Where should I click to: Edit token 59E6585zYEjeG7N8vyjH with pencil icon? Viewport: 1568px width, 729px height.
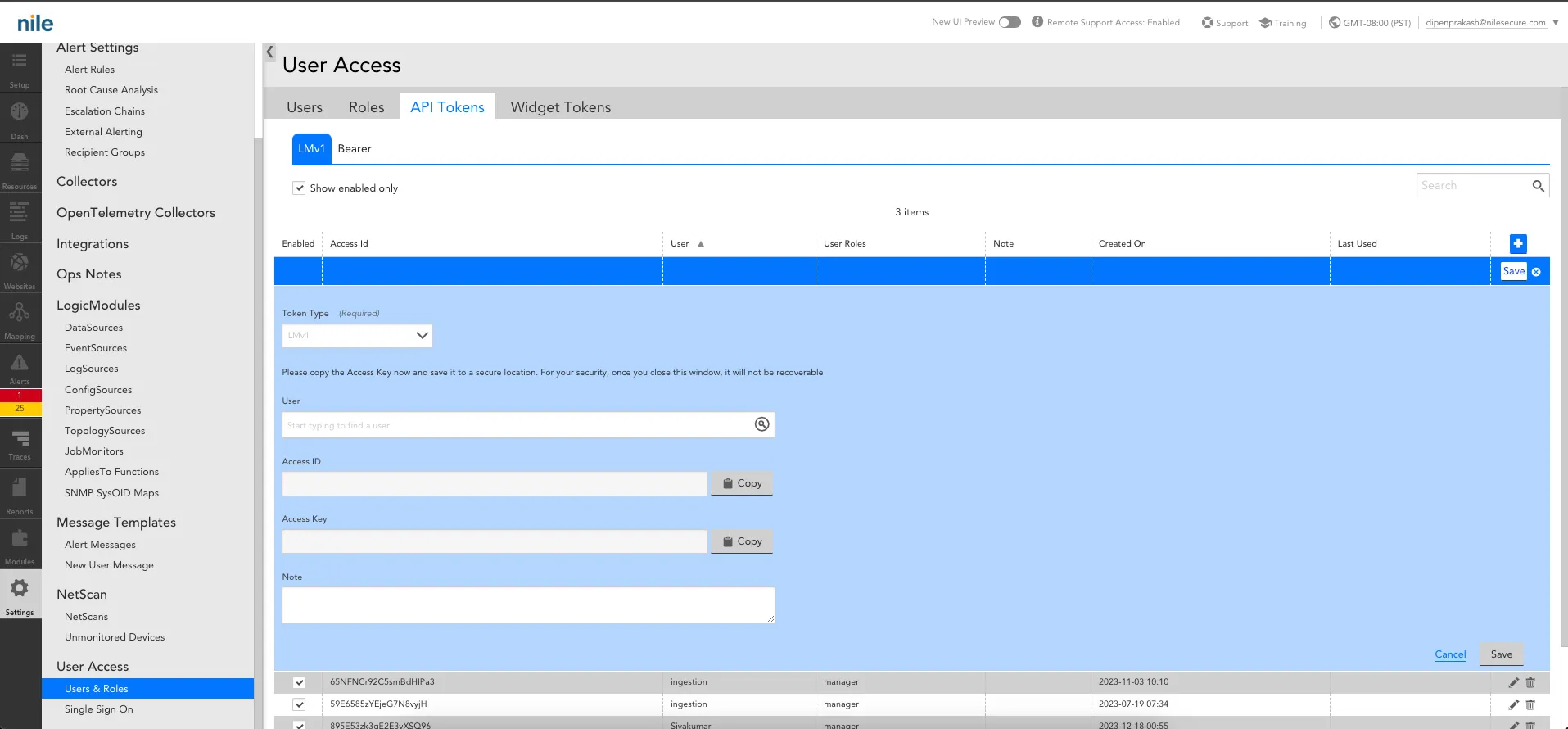click(x=1514, y=704)
